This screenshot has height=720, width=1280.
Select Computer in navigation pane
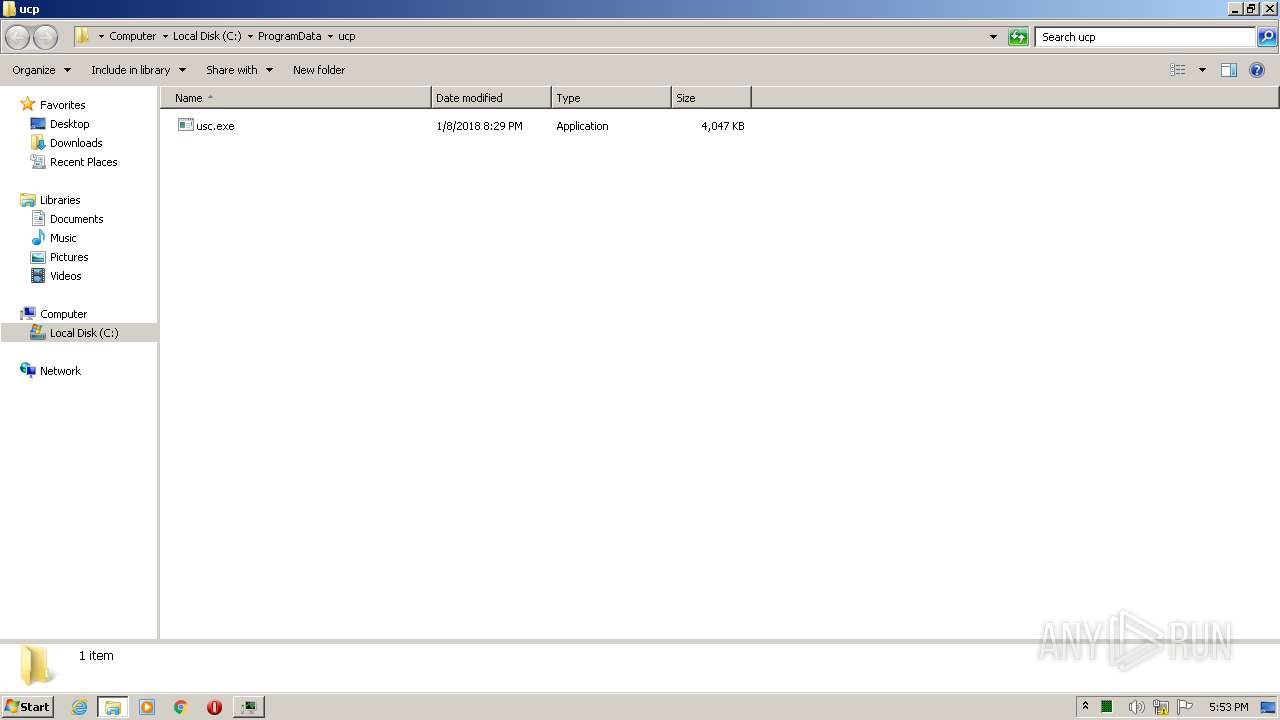coord(63,314)
